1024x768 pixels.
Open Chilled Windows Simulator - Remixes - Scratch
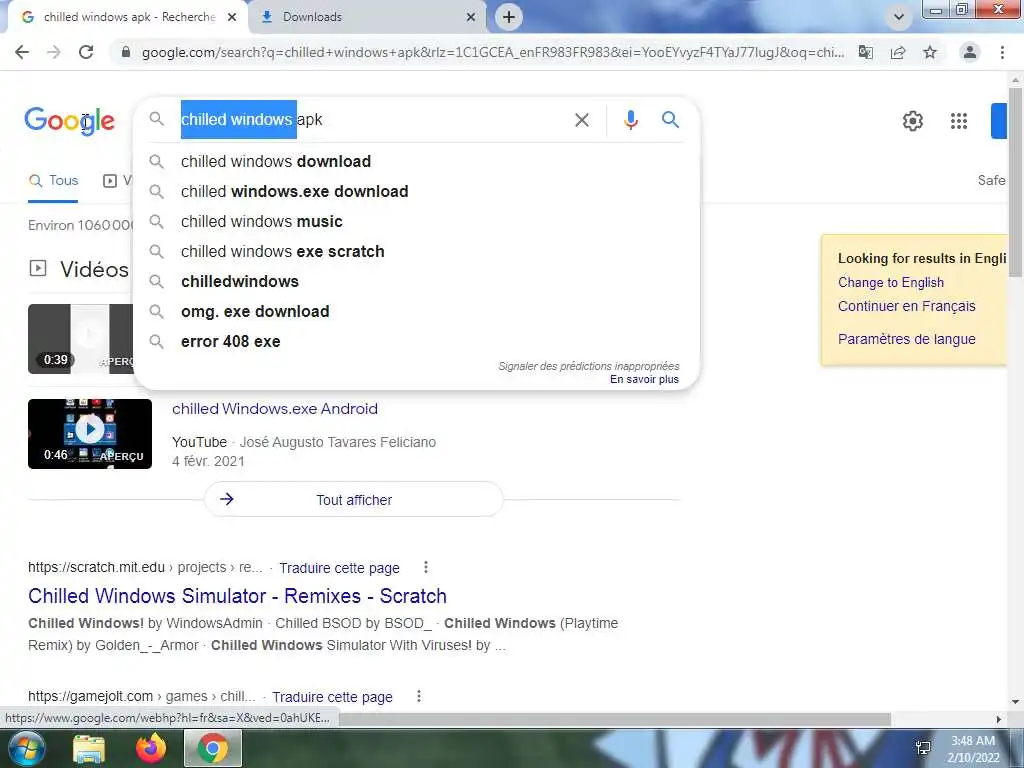(x=237, y=596)
